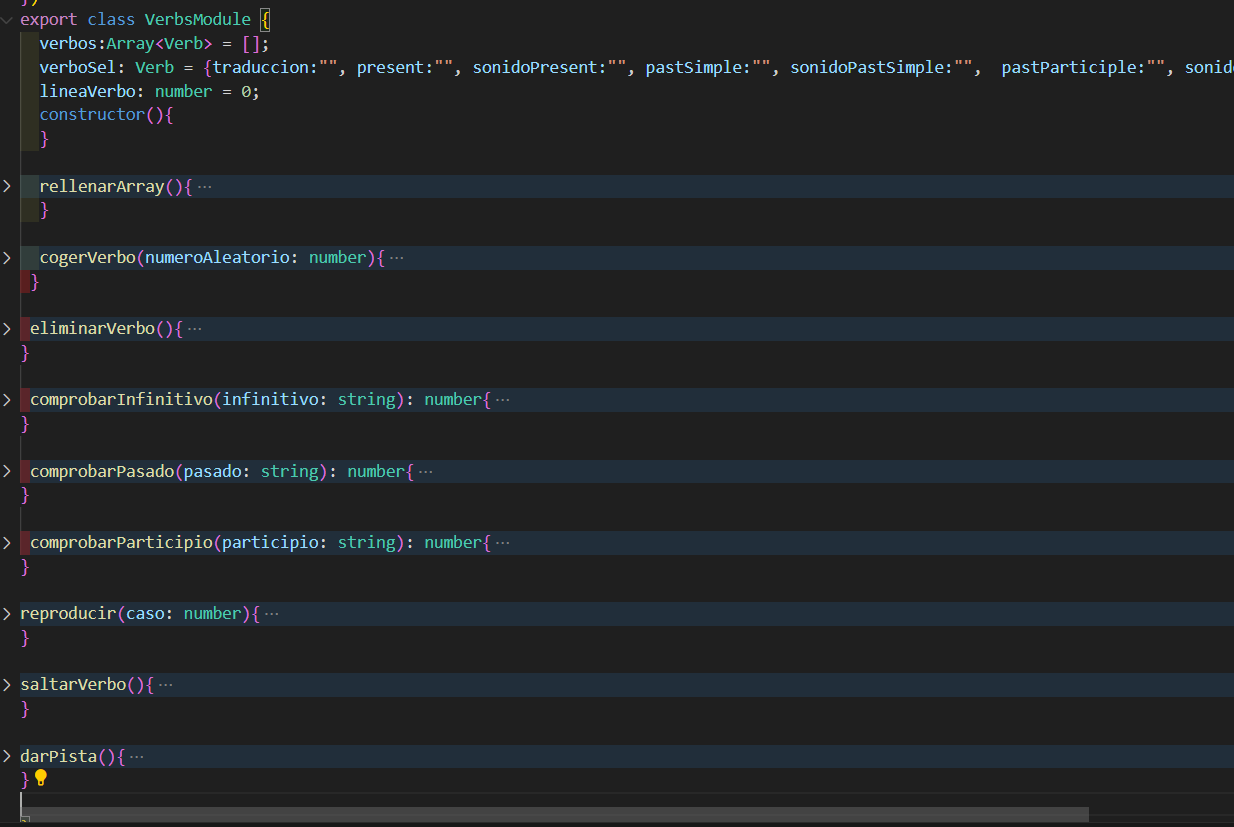Click the folded-code ellipsis after darPista(){
1234x827 pixels.
coord(137,757)
